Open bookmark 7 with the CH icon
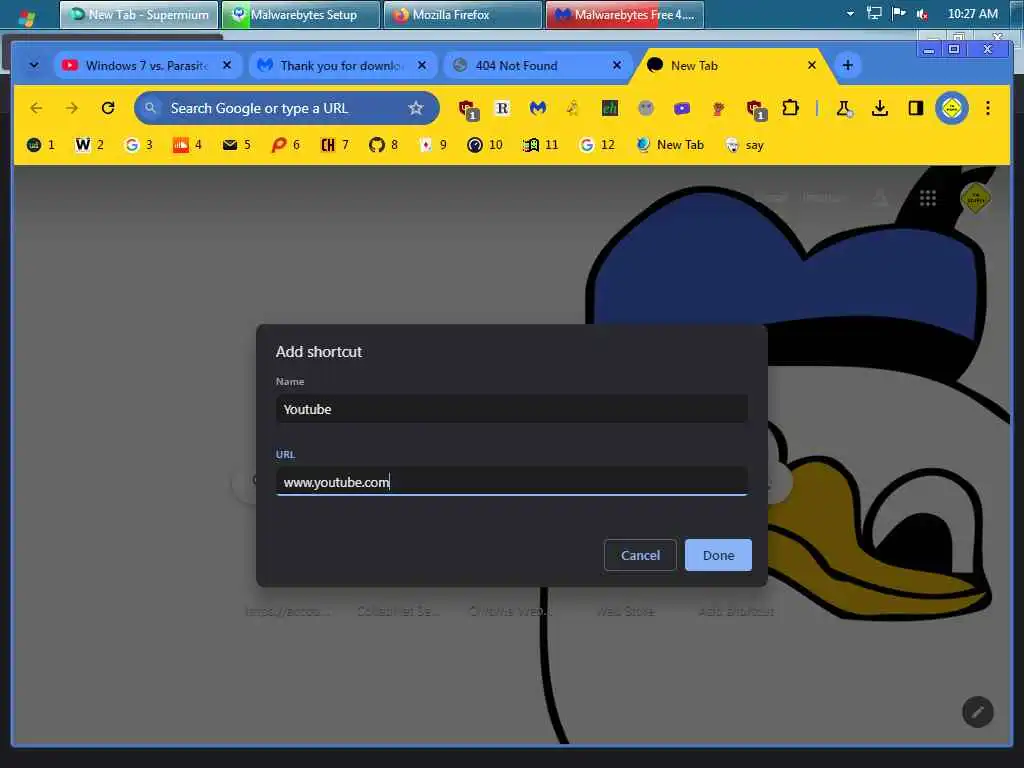The height and width of the screenshot is (768, 1024). tap(334, 145)
